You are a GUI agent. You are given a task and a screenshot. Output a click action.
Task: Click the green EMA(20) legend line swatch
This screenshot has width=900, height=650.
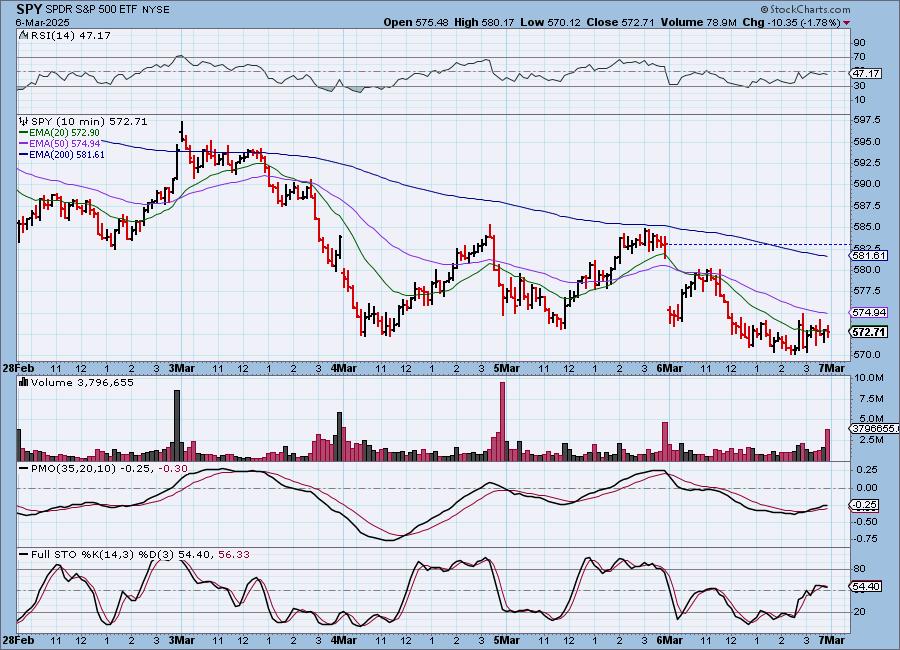pos(24,133)
